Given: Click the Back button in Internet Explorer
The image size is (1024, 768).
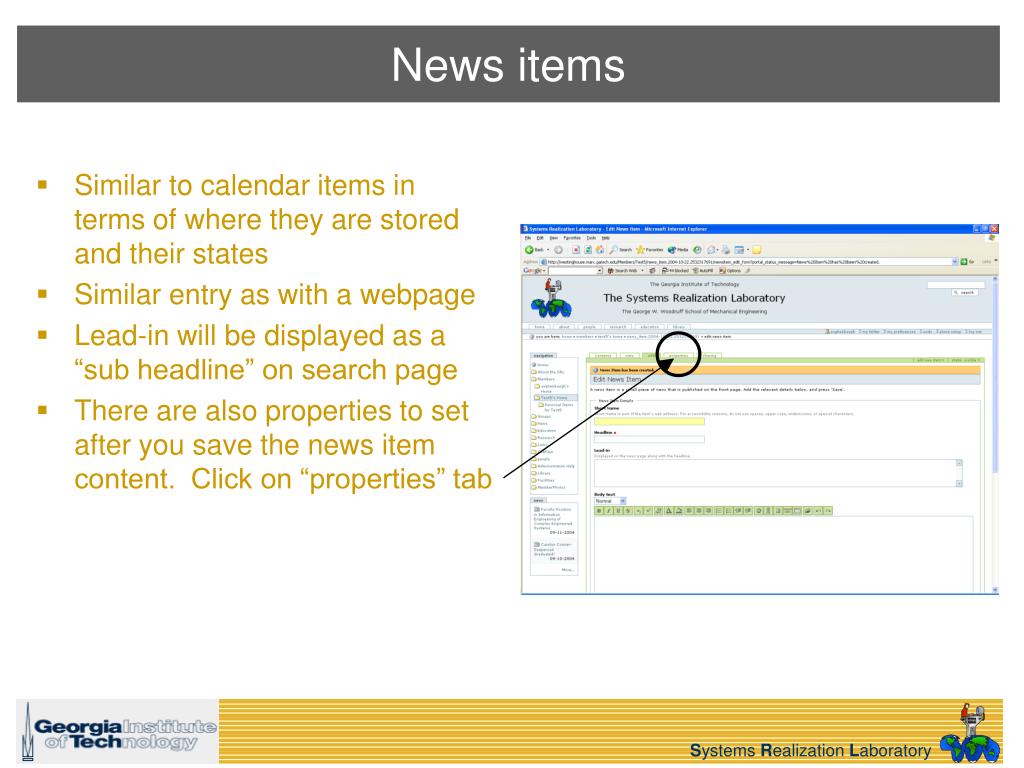Looking at the screenshot, I should [x=533, y=249].
